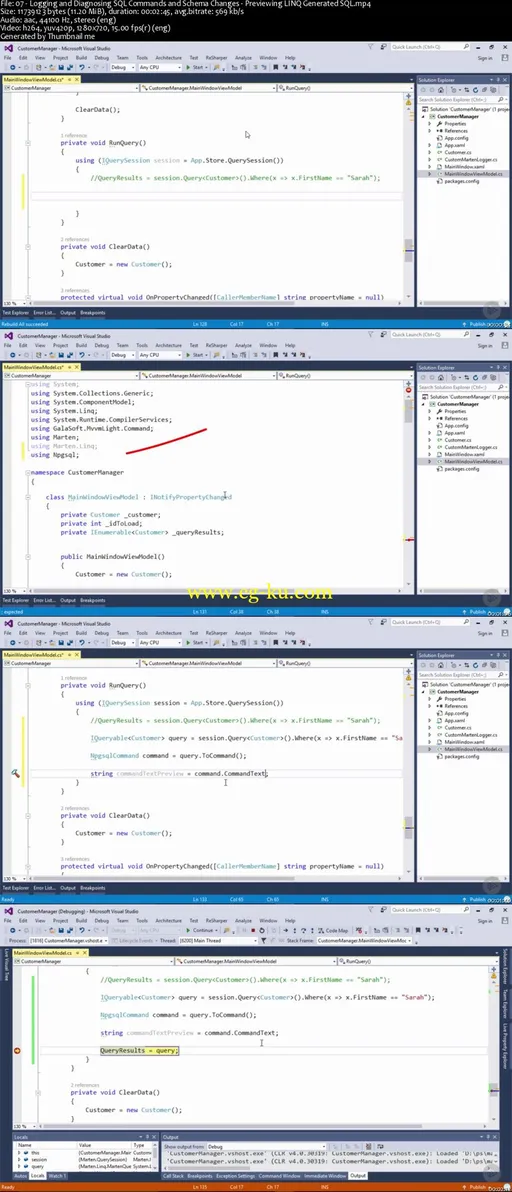This screenshot has height=1192, width=512.
Task: Click the Restart icon in debugging toolbar
Action: [262, 930]
